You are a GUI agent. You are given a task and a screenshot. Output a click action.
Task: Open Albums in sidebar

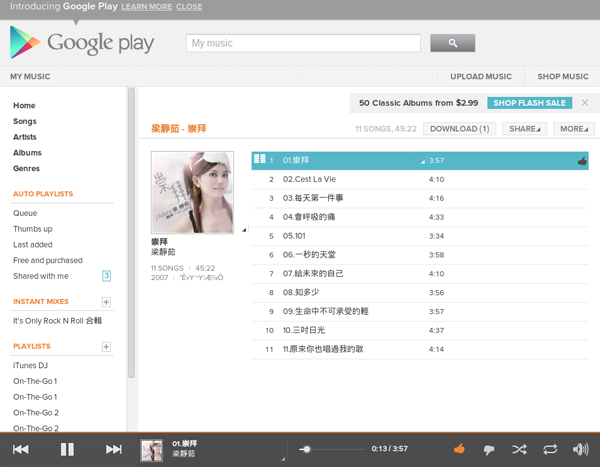27,153
